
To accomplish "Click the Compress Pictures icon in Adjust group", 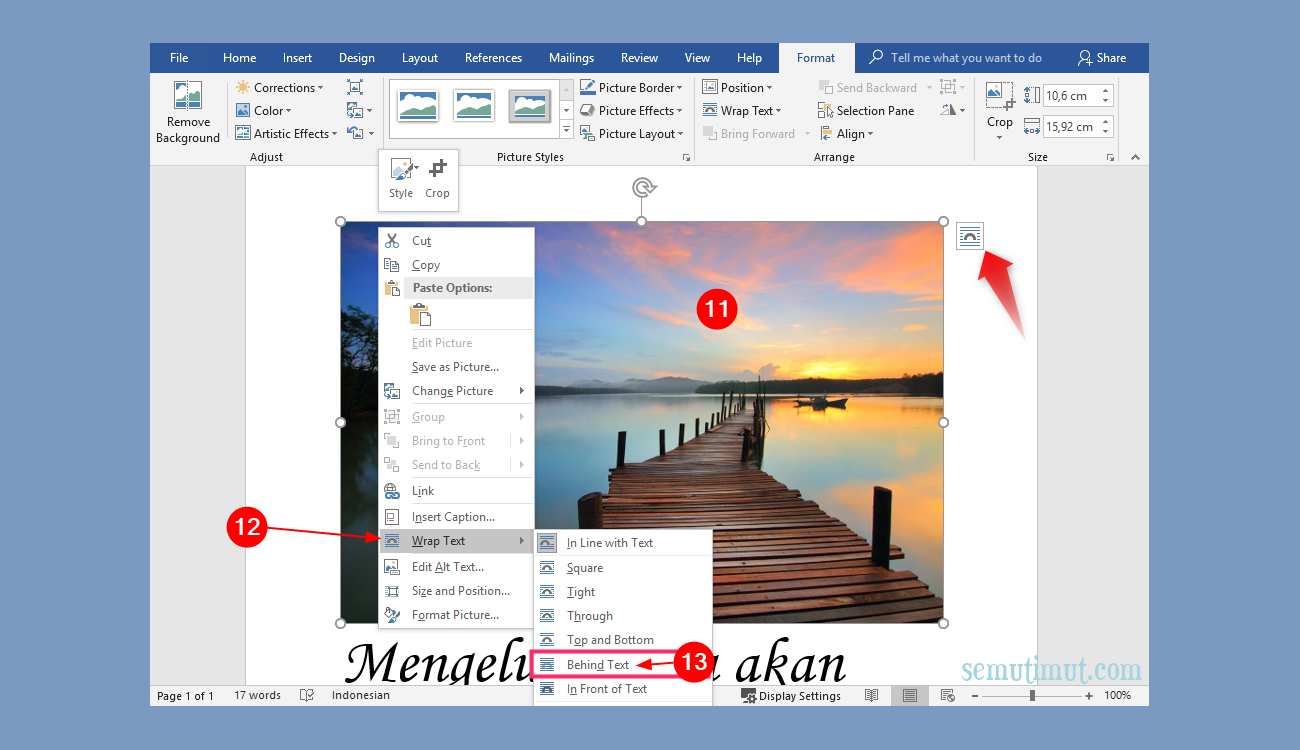I will [x=355, y=88].
